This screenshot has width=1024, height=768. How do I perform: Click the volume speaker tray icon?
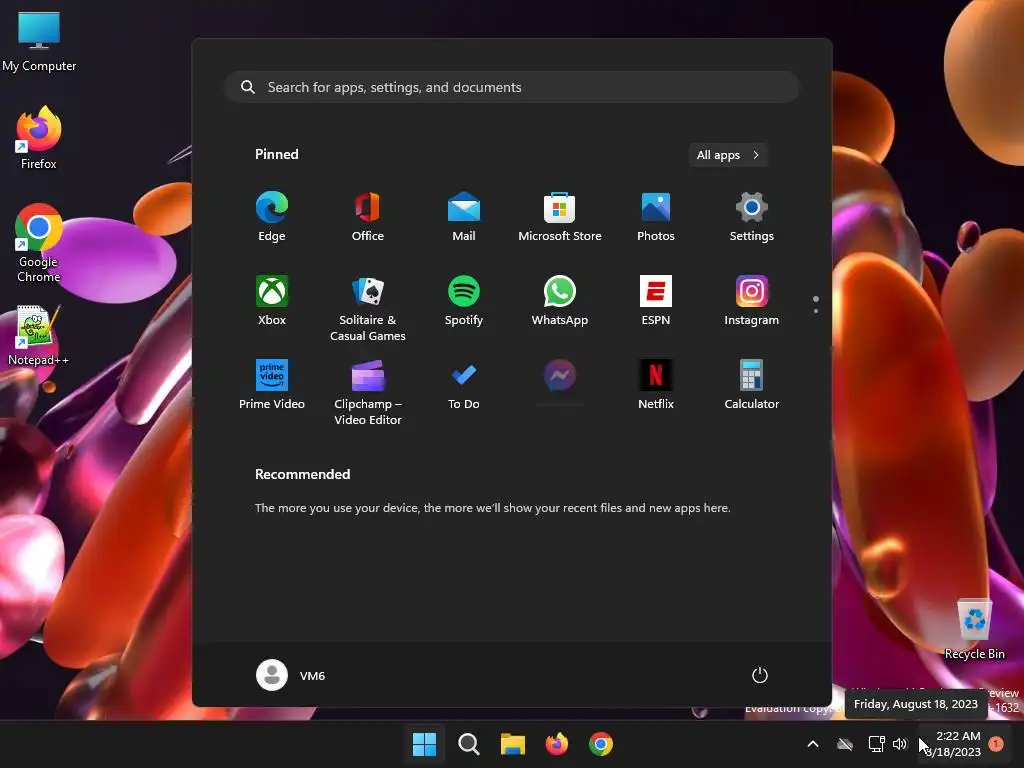tap(900, 744)
